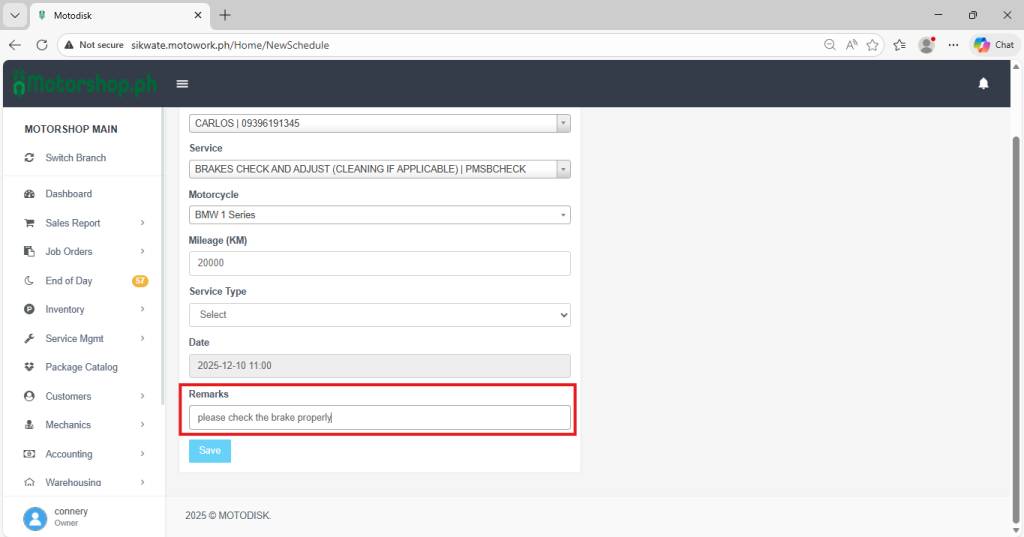Click the Save button
Image resolution: width=1024 pixels, height=537 pixels.
coord(209,451)
